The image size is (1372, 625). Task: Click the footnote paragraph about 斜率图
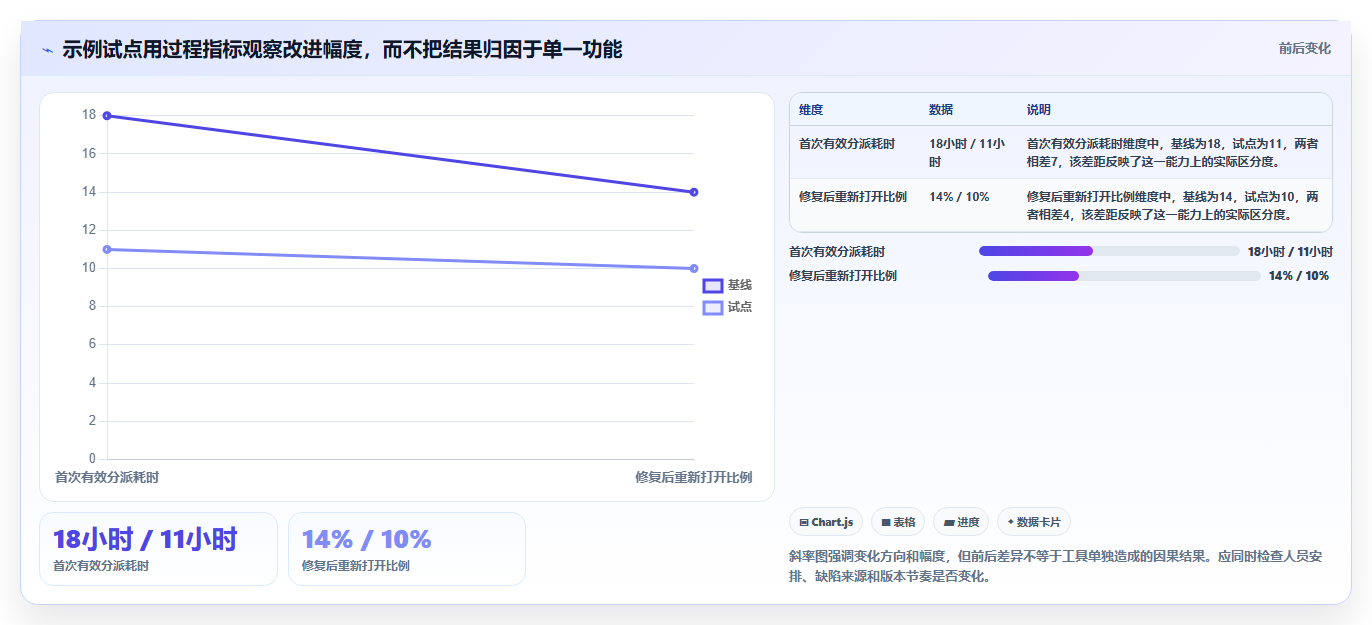(x=1056, y=566)
